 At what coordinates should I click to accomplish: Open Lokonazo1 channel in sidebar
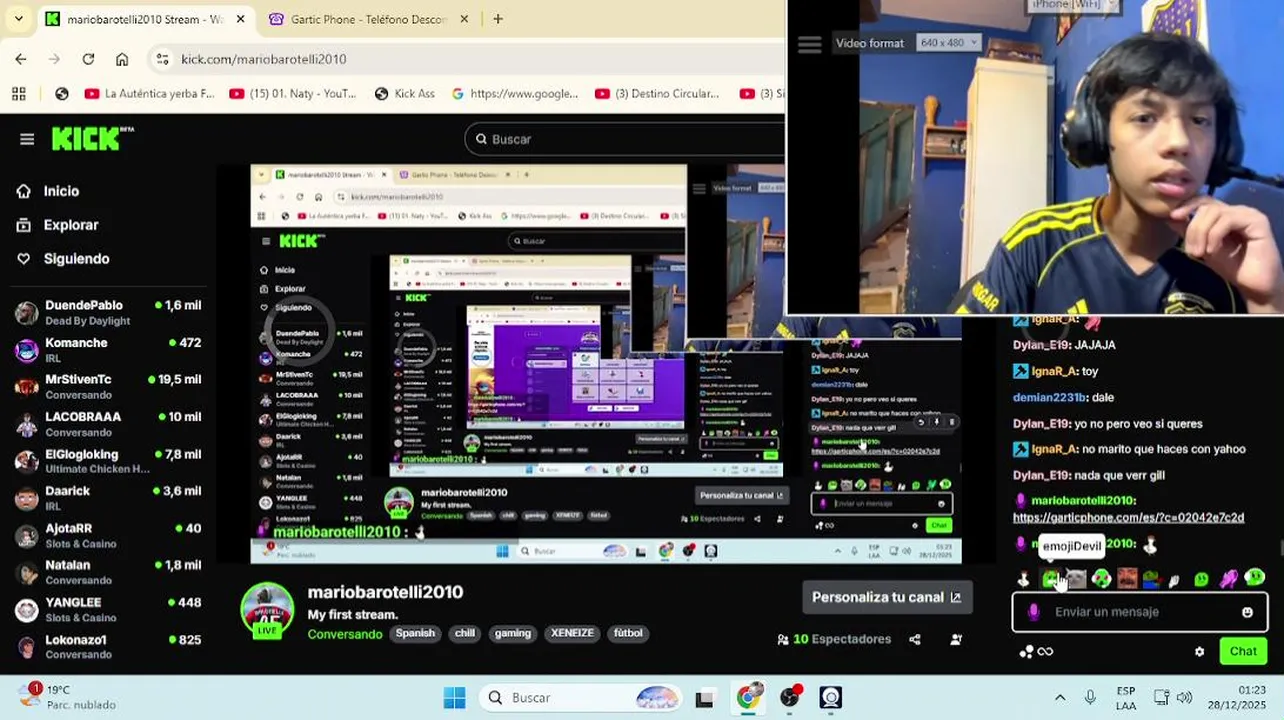tap(108, 647)
